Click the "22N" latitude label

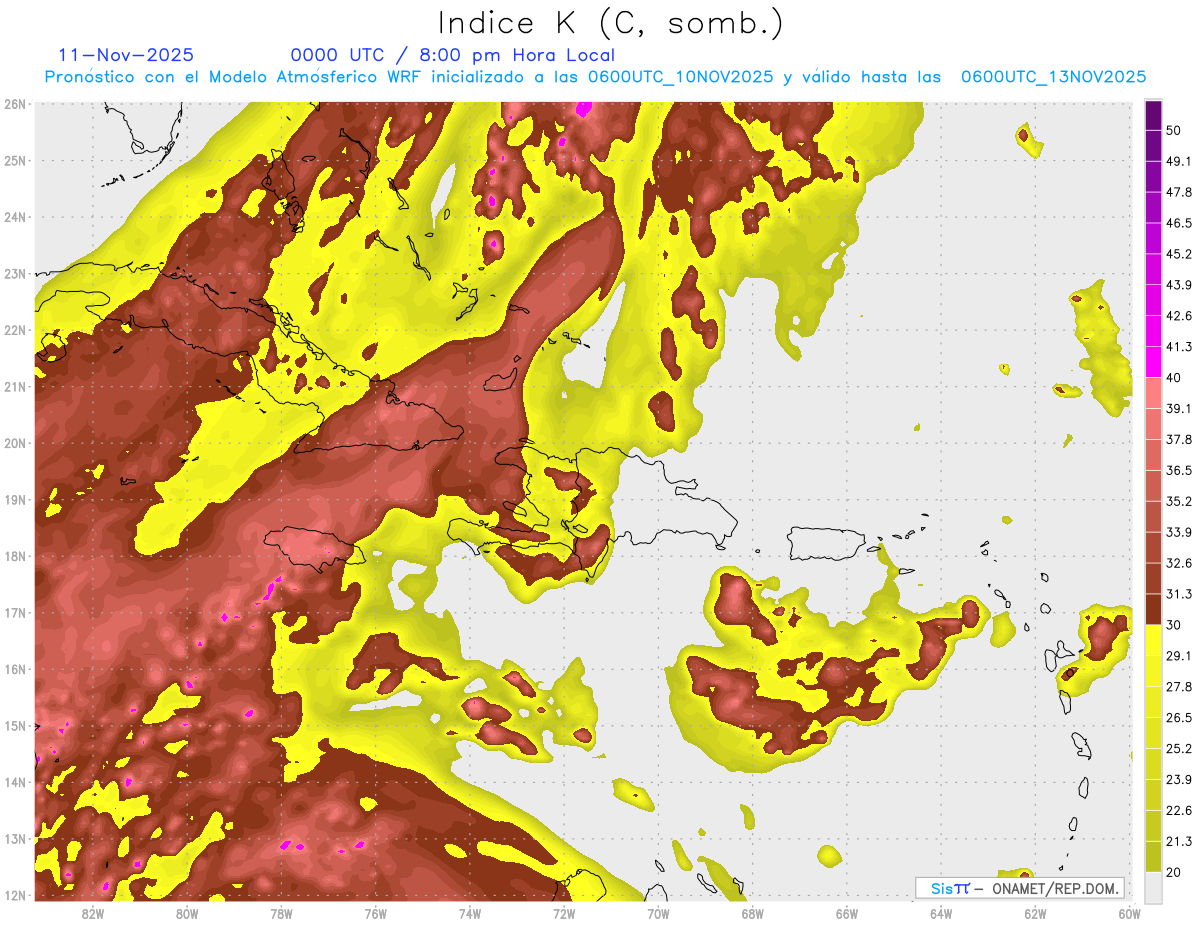coord(15,330)
